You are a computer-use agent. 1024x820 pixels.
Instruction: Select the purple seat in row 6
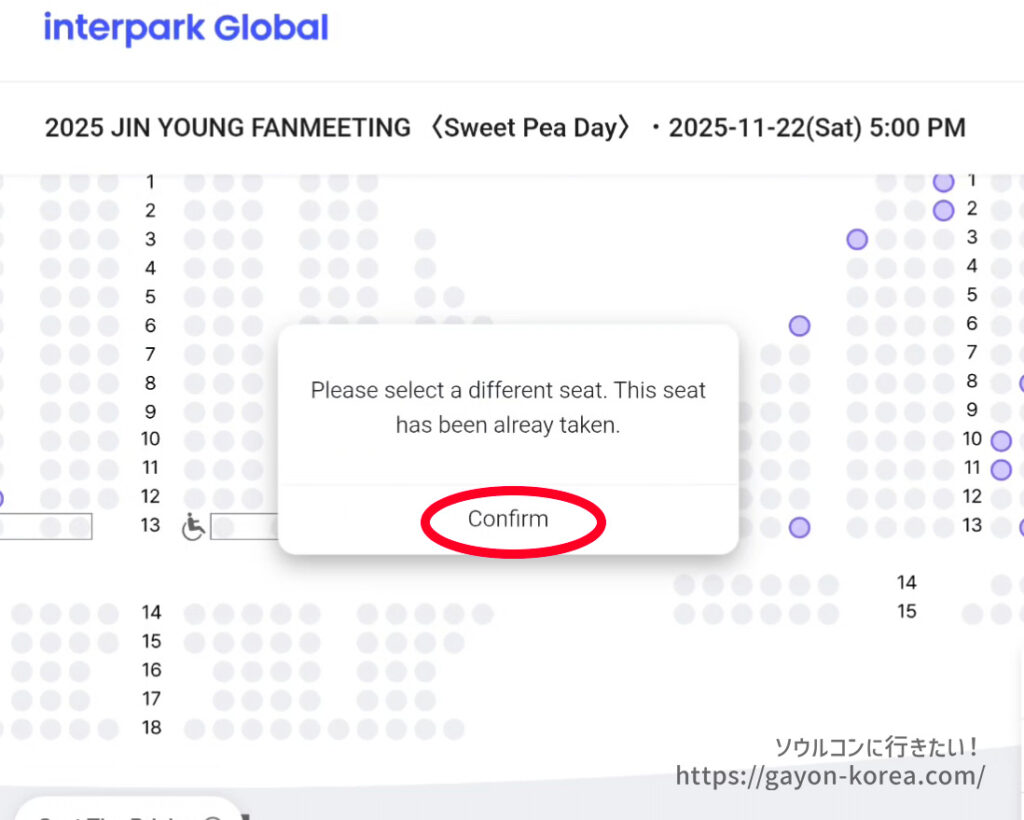(800, 325)
